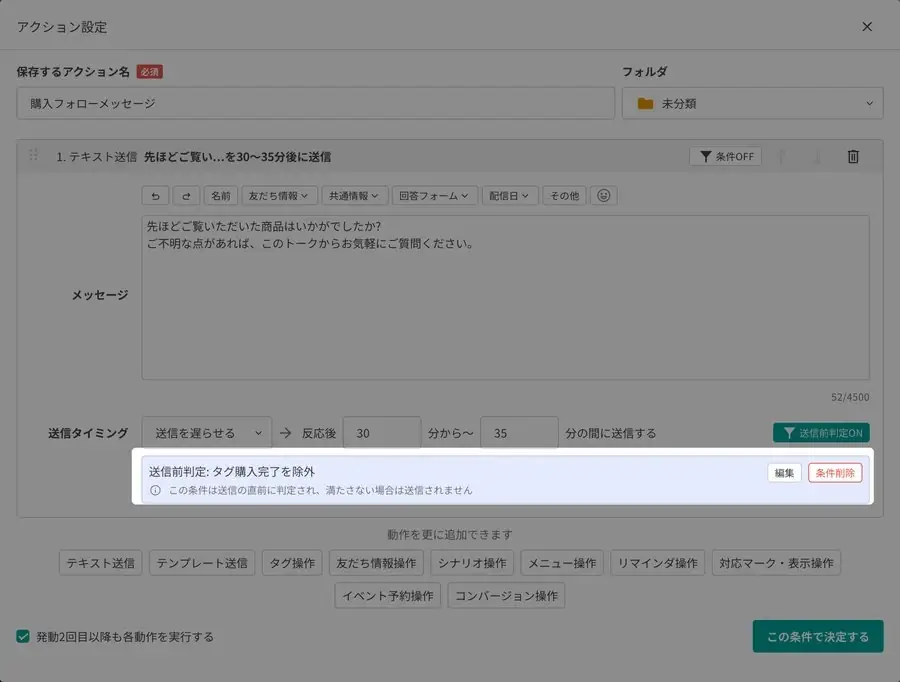The width and height of the screenshot is (900, 682).
Task: Click the red 条件削除 button
Action: click(835, 473)
